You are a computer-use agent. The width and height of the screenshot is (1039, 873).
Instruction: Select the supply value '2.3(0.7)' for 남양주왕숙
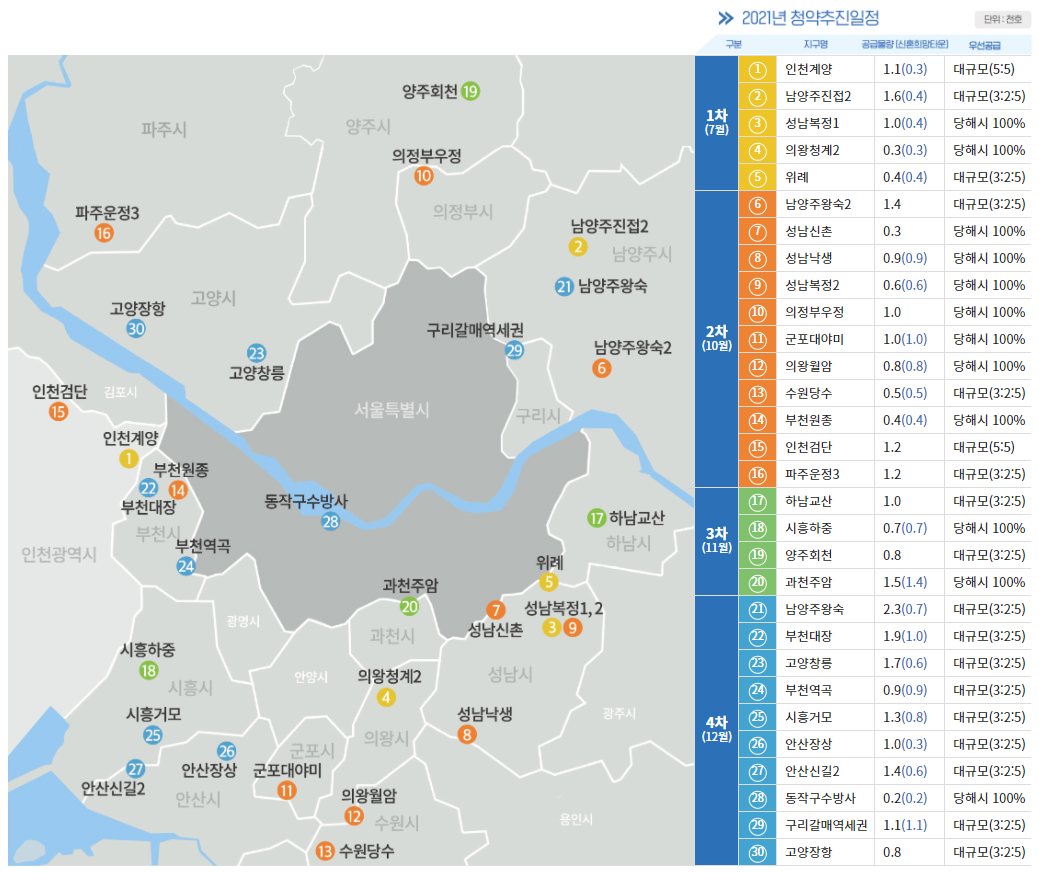tap(904, 609)
